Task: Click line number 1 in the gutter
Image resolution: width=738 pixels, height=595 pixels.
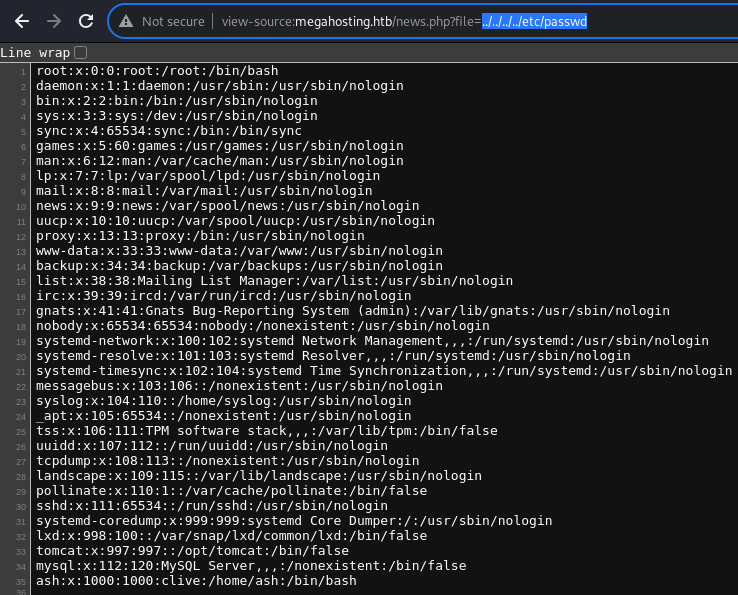Action: 24,72
